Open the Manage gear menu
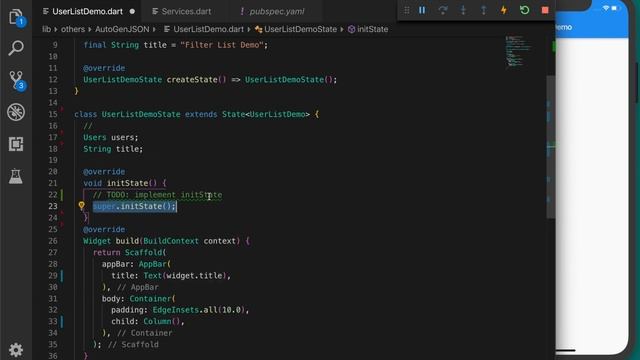Image resolution: width=640 pixels, height=360 pixels. pos(16,350)
